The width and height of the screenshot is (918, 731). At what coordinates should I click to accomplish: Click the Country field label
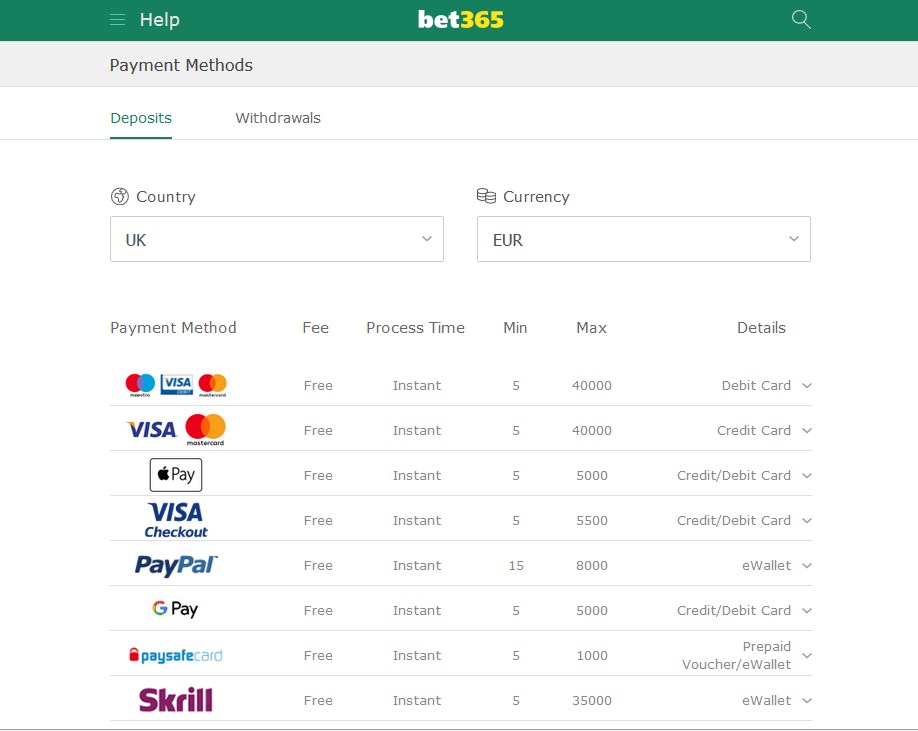click(x=166, y=197)
